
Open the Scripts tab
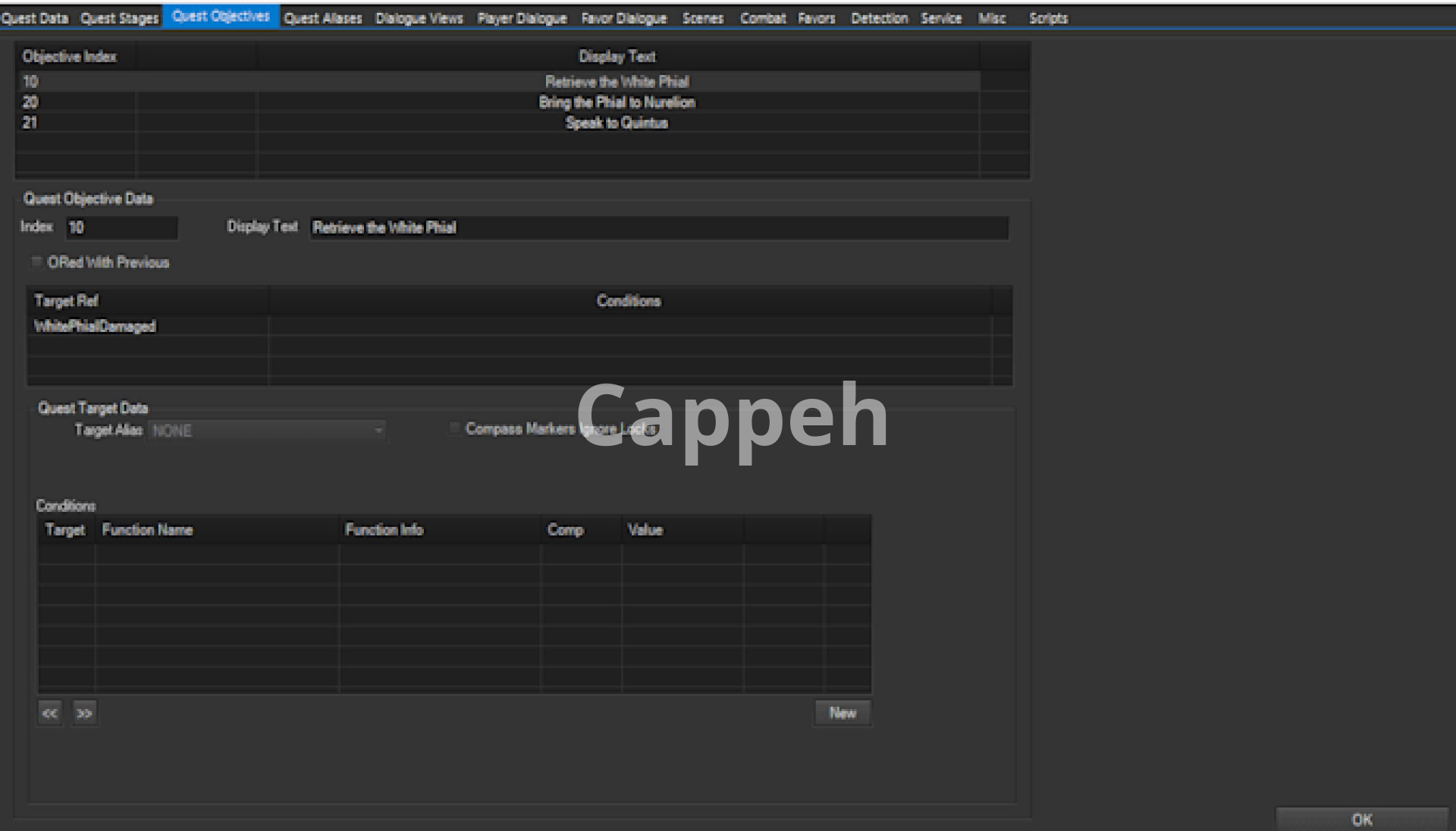coord(1048,18)
